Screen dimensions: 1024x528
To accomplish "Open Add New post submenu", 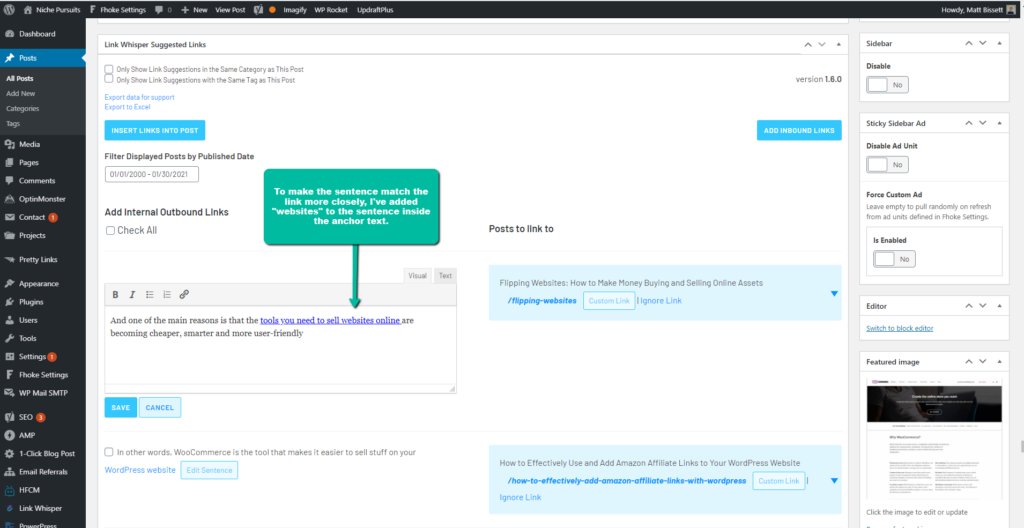I will click(21, 93).
